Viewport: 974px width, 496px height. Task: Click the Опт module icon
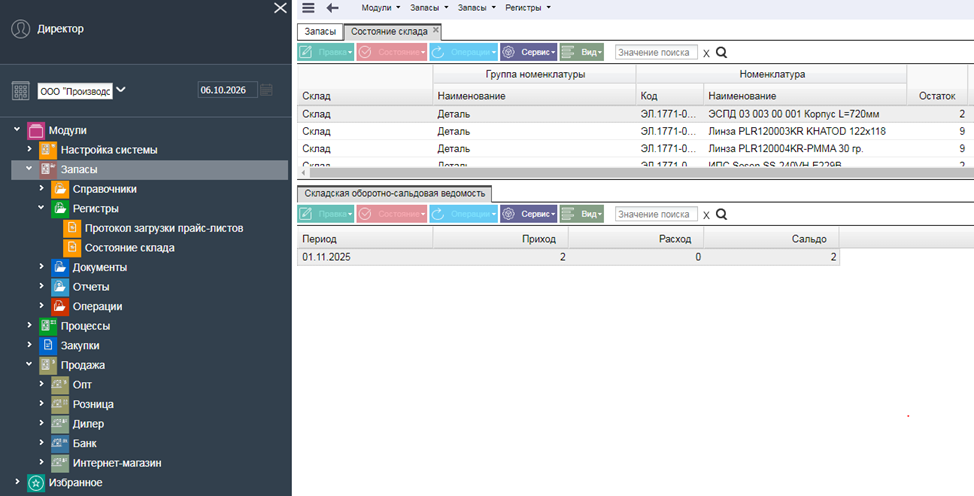coord(60,385)
